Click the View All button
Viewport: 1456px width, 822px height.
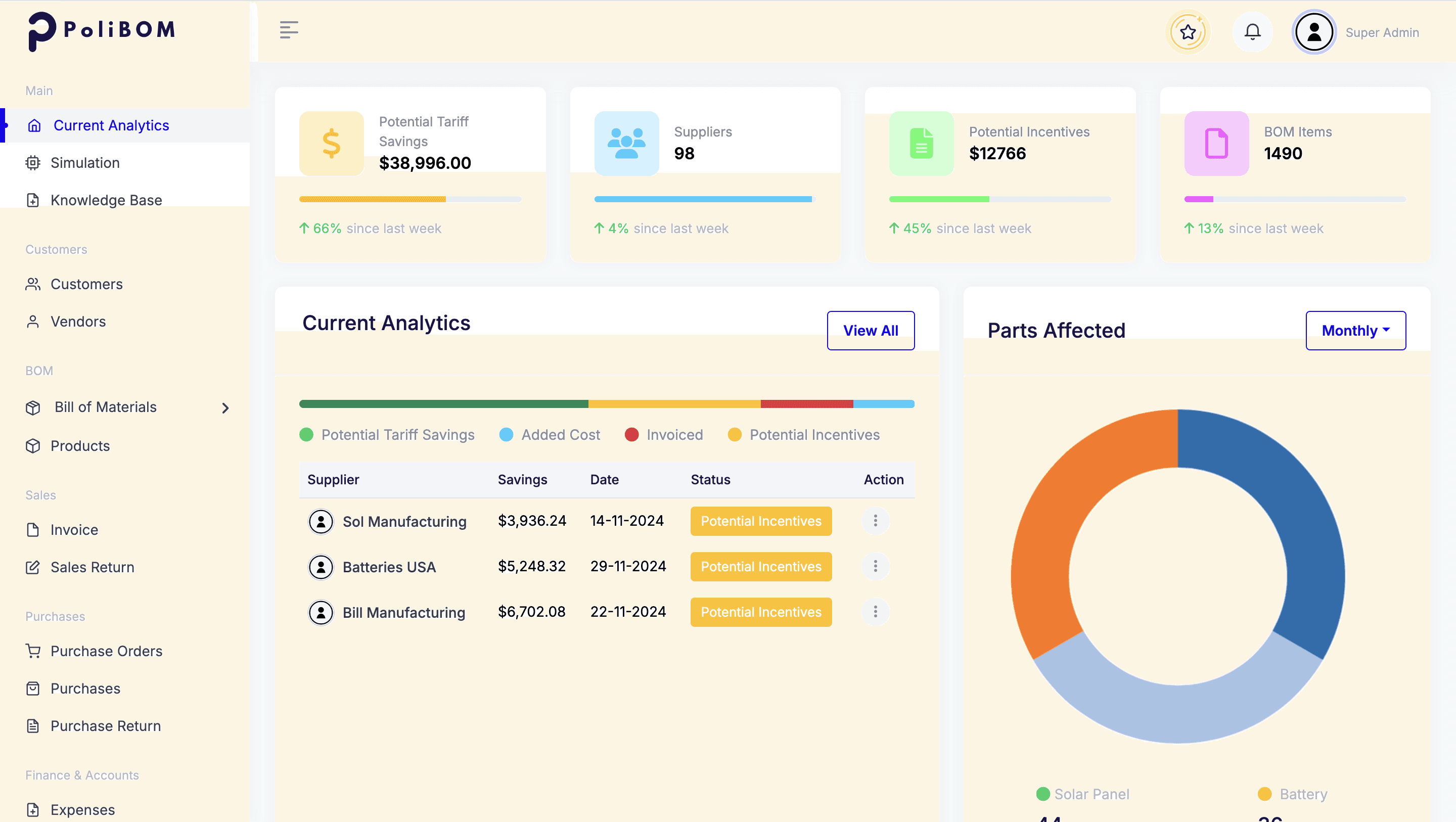tap(870, 330)
